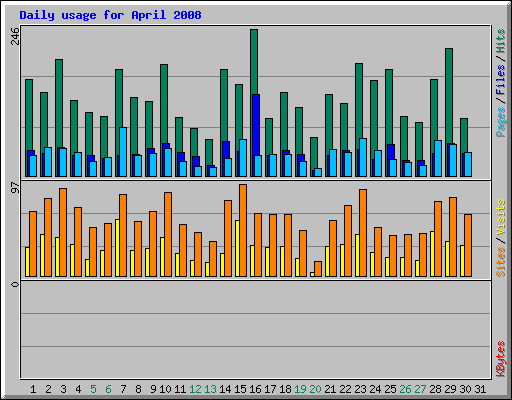
Task: Click the light blue pages bar for day 7
Action: pos(123,152)
